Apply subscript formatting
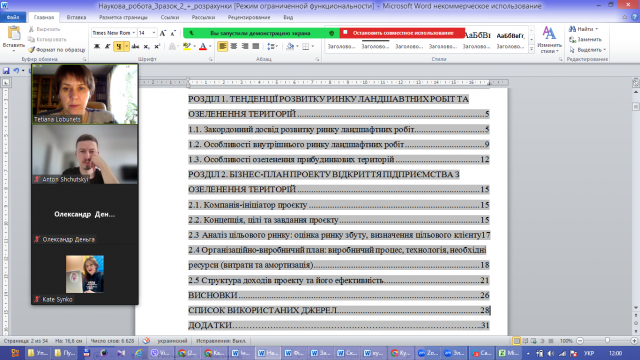 [x=146, y=47]
